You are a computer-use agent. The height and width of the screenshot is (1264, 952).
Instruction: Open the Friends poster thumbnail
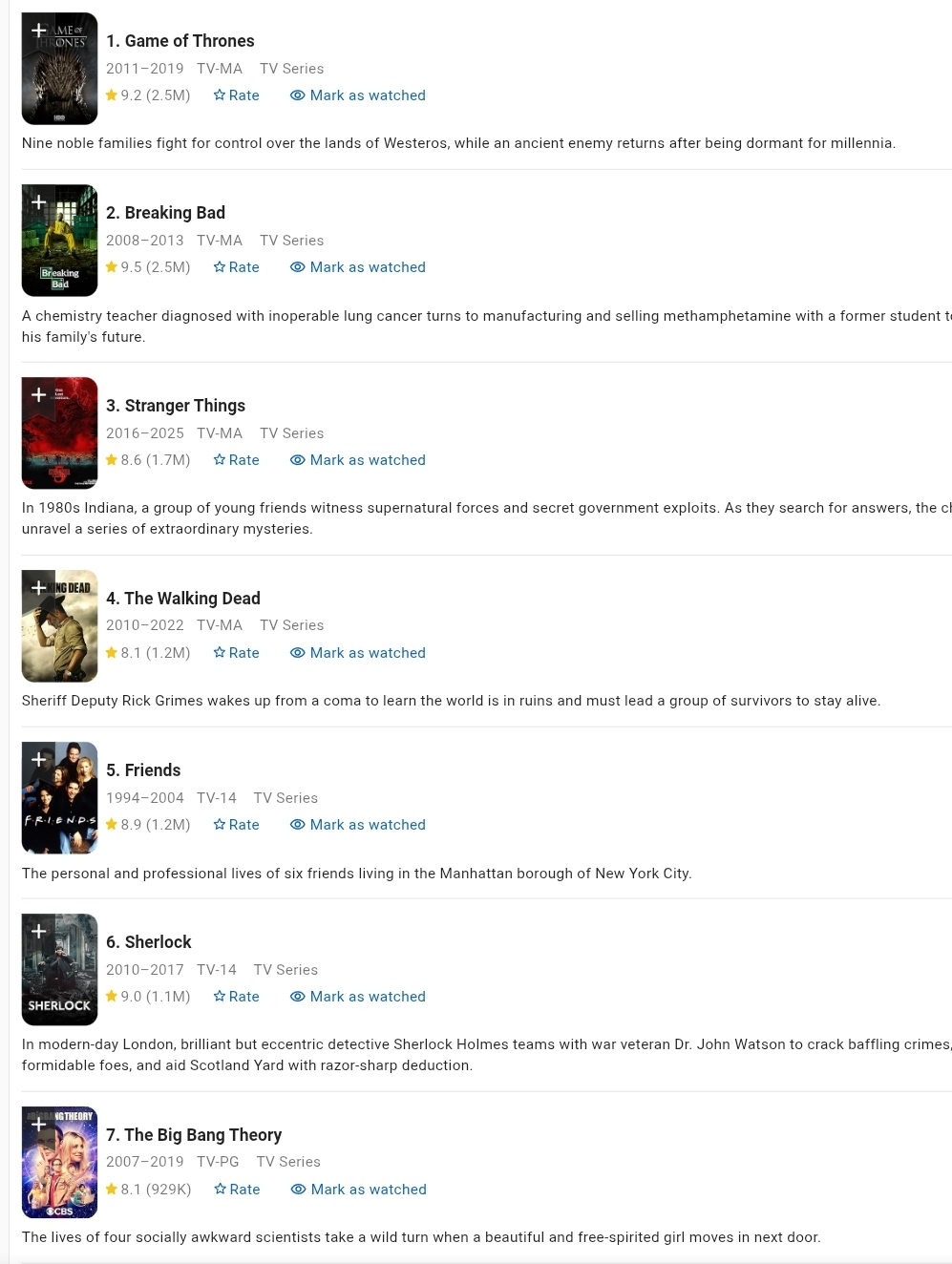tap(60, 797)
